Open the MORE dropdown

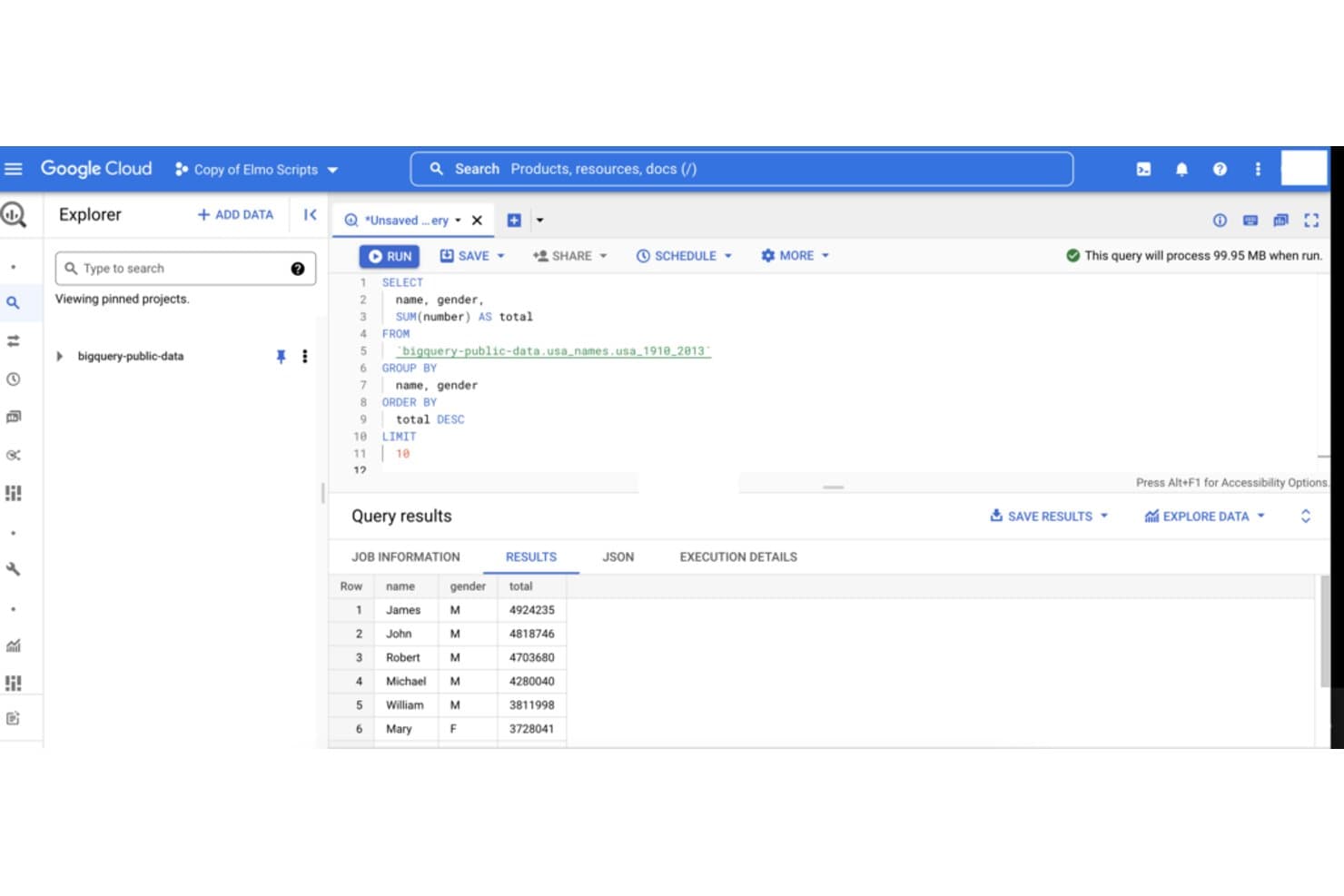[795, 256]
